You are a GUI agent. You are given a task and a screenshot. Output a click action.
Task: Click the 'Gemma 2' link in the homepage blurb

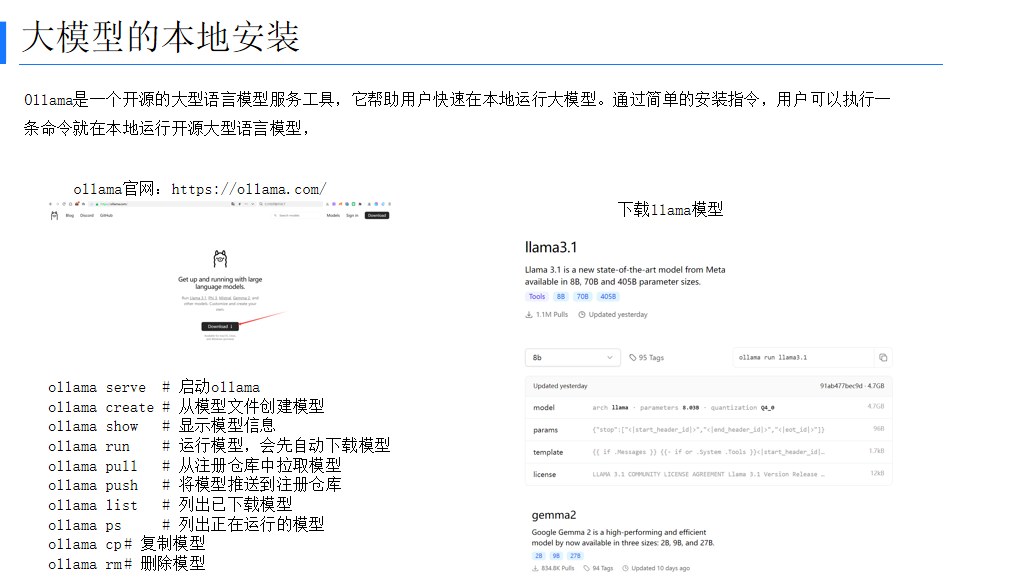(241, 298)
